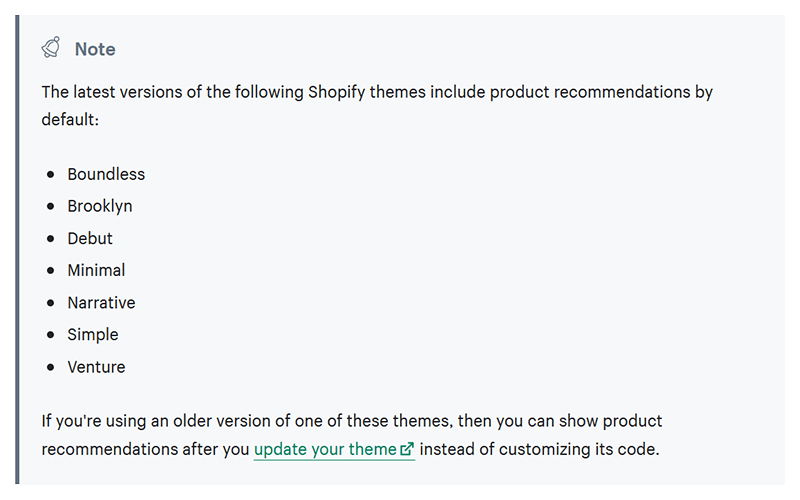The image size is (800, 500).
Task: Click the bullet point before Venture
Action: pos(51,367)
